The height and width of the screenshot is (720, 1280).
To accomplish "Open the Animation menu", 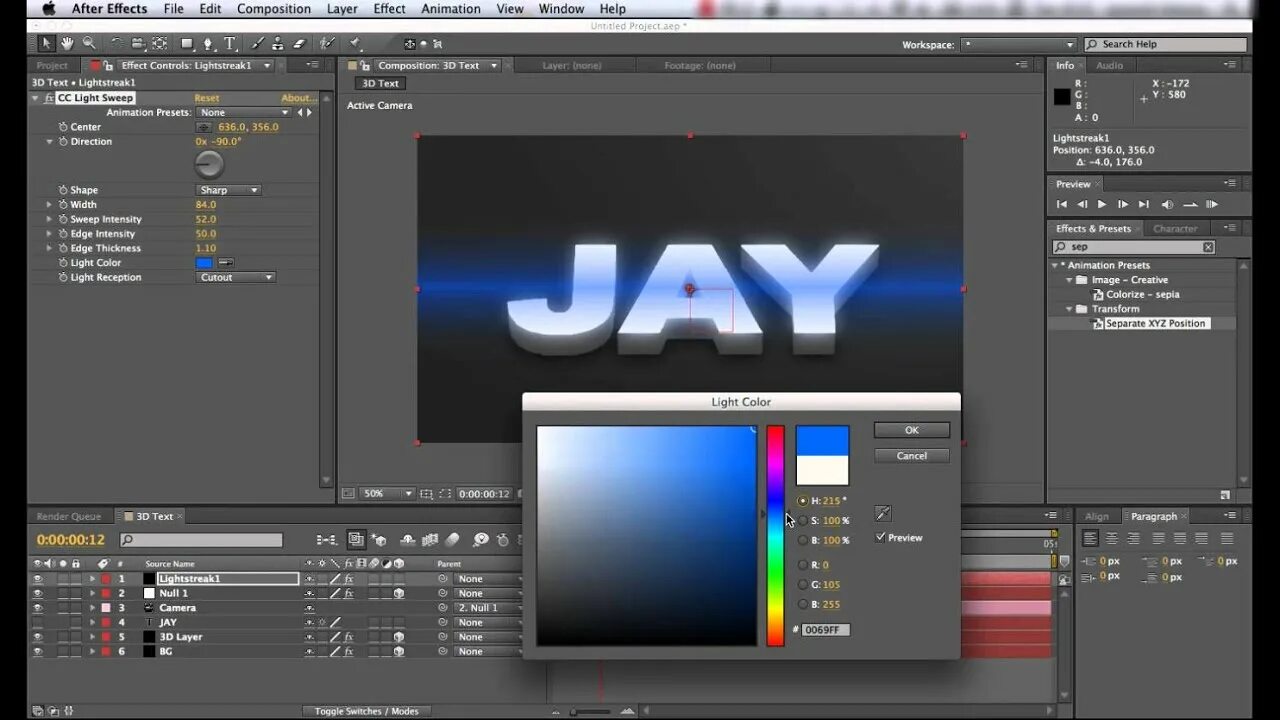I will pyautogui.click(x=450, y=9).
